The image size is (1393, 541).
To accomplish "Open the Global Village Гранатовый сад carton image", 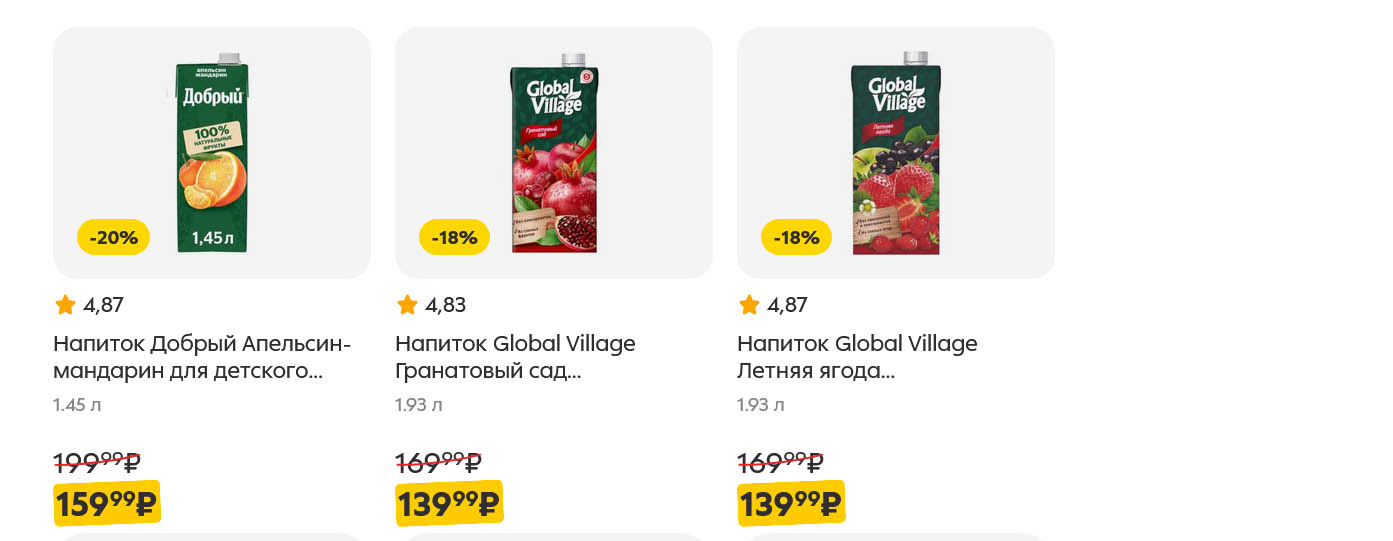I will (554, 153).
